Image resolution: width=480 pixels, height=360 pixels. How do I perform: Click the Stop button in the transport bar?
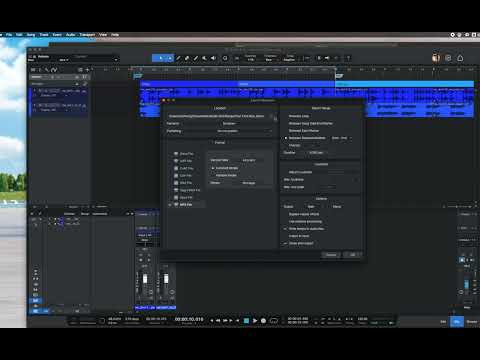[x=246, y=320]
